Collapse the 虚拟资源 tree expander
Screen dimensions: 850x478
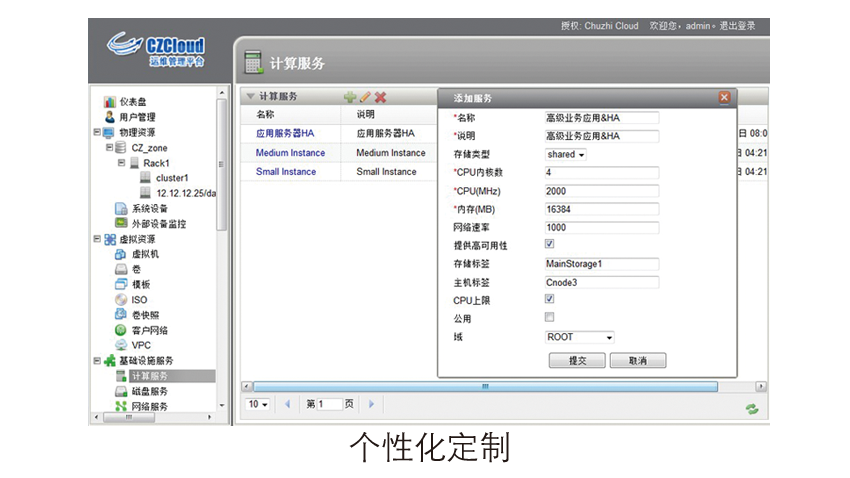[x=97, y=238]
